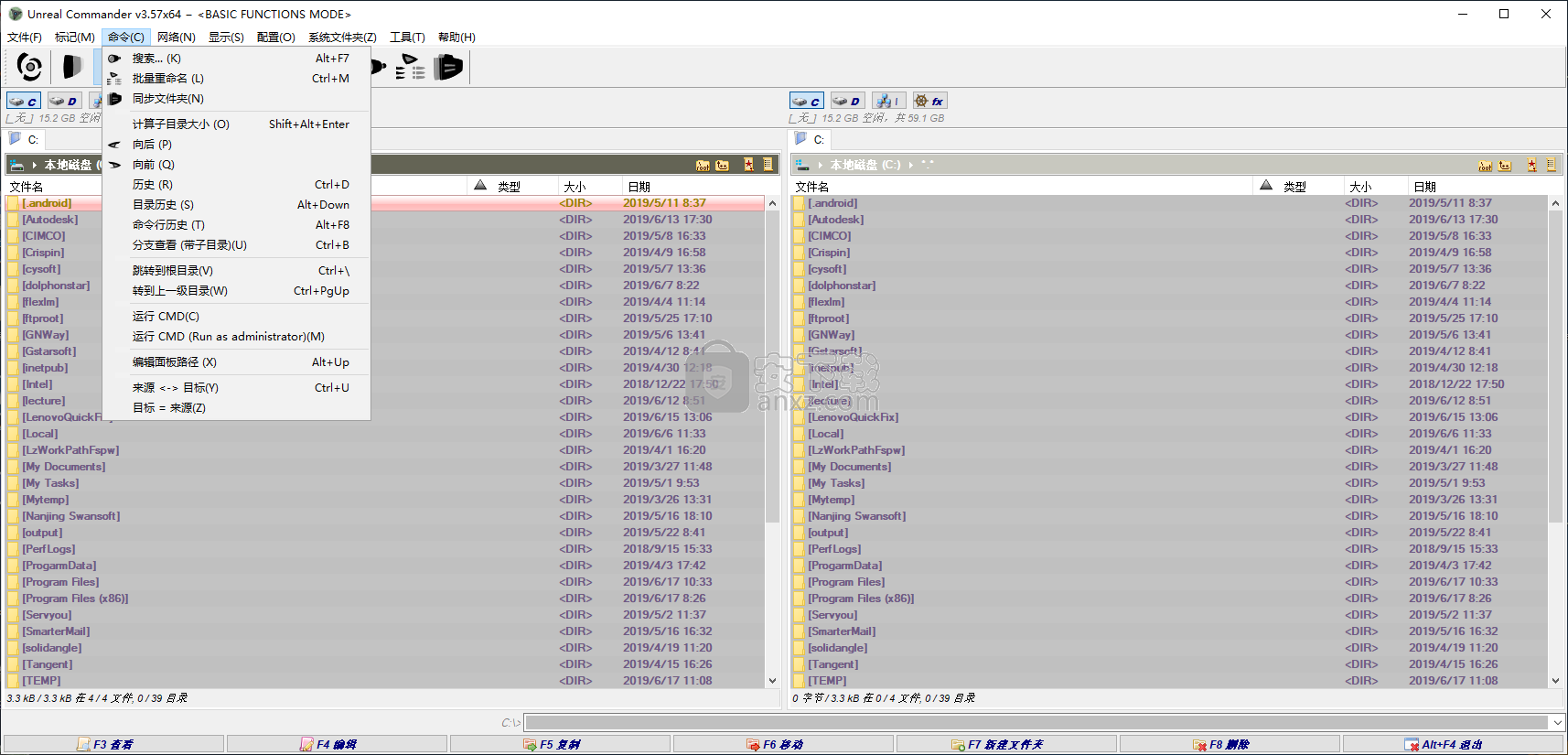Image resolution: width=1568 pixels, height=755 pixels.
Task: Choose 跳转到根目录(V) menu entry
Action: pyautogui.click(x=236, y=271)
